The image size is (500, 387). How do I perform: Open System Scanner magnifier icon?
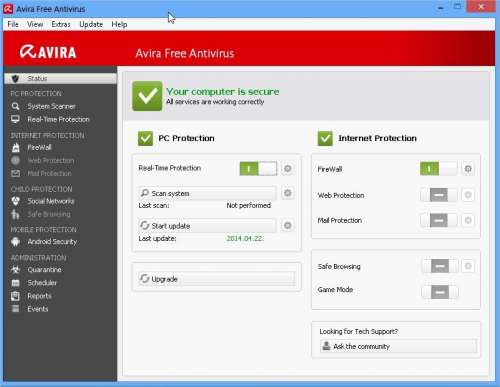(15, 106)
